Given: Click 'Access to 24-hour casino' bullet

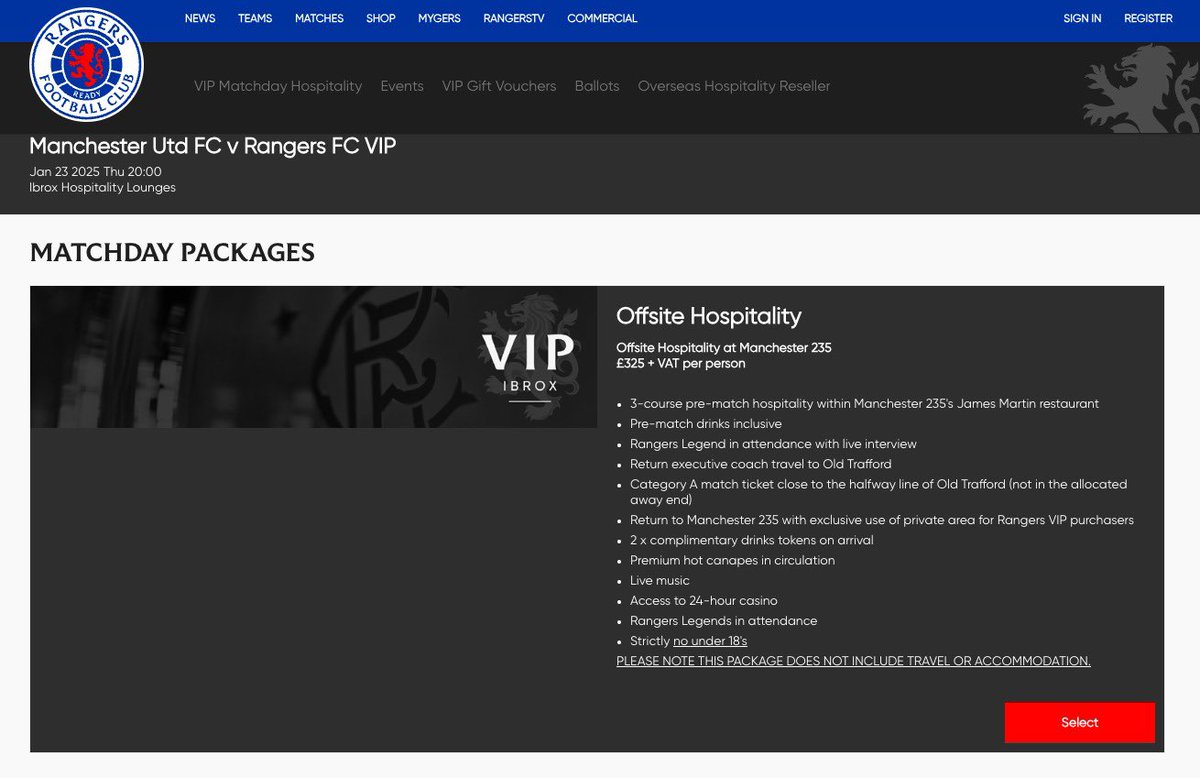Looking at the screenshot, I should (704, 601).
